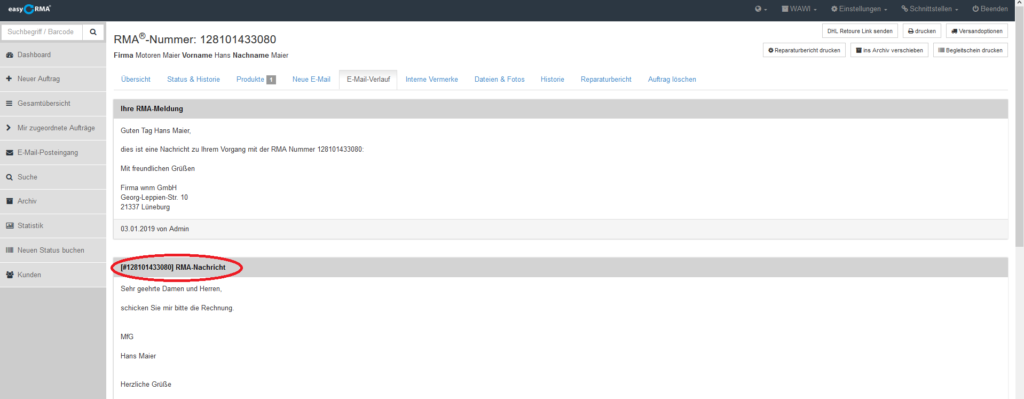The image size is (1024, 399).
Task: Click the text 03.01.2019 von Admin
Action: tap(155, 229)
